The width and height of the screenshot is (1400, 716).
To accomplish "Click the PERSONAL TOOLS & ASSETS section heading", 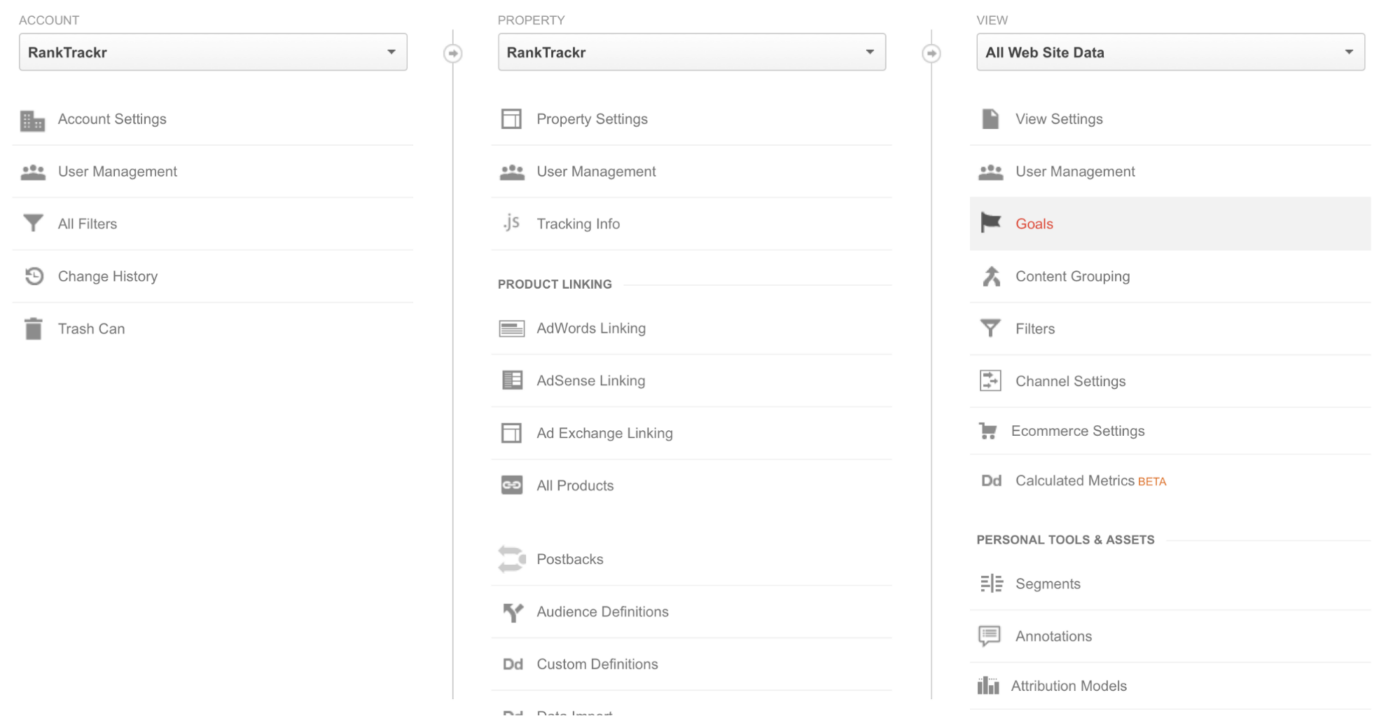I will (1065, 540).
